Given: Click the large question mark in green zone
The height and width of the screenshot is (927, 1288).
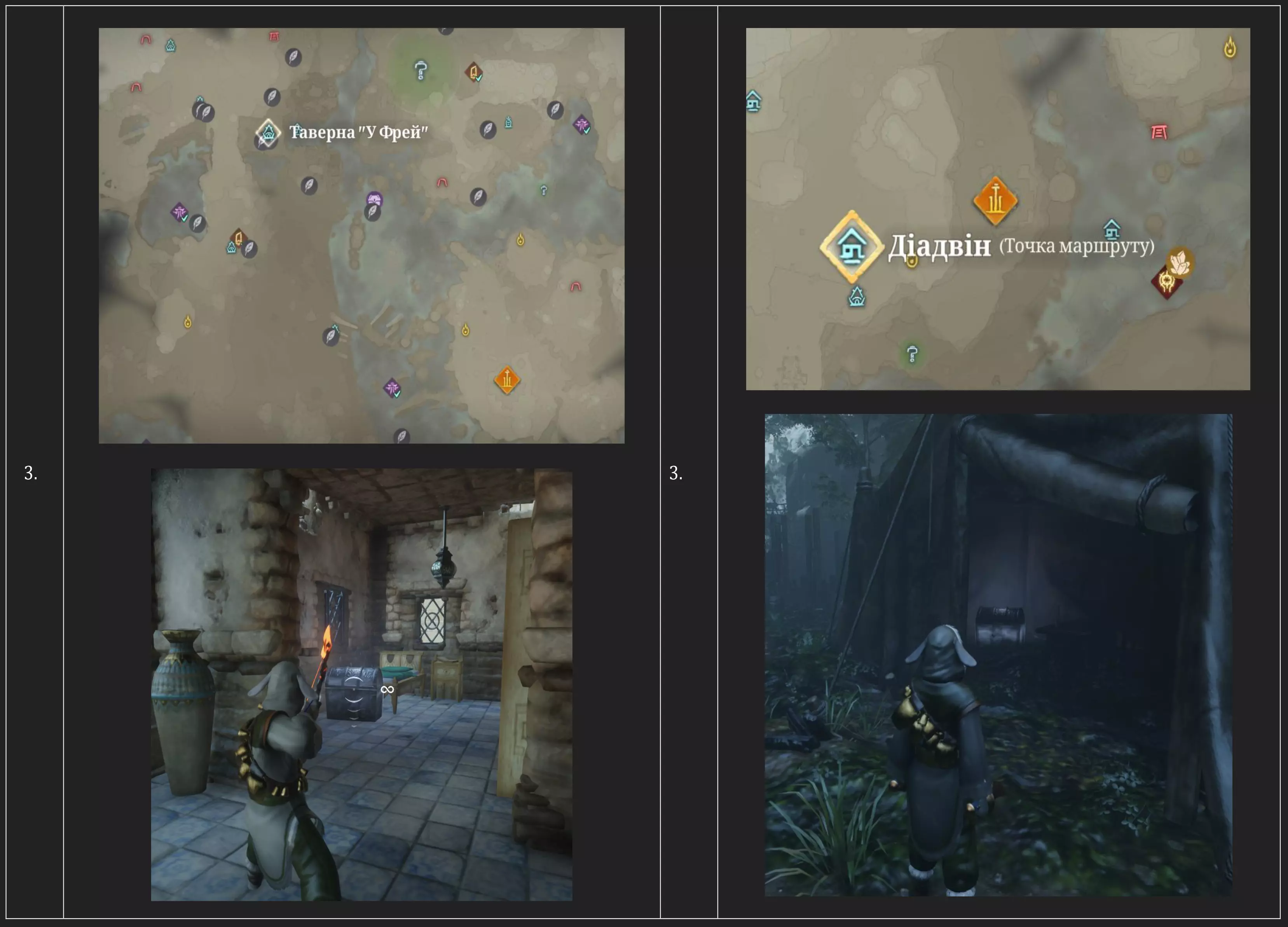Looking at the screenshot, I should (x=421, y=70).
